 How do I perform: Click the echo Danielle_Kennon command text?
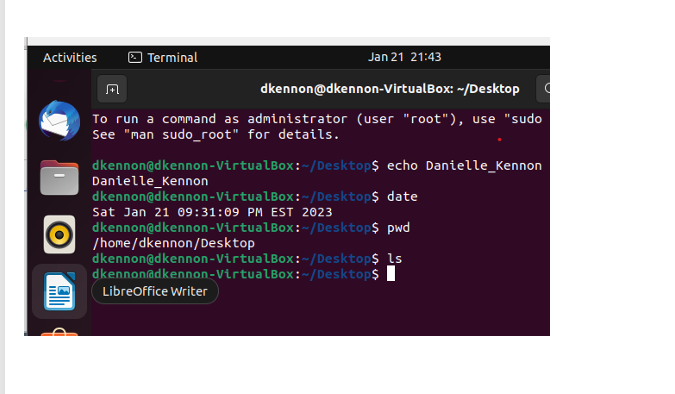[464, 166]
